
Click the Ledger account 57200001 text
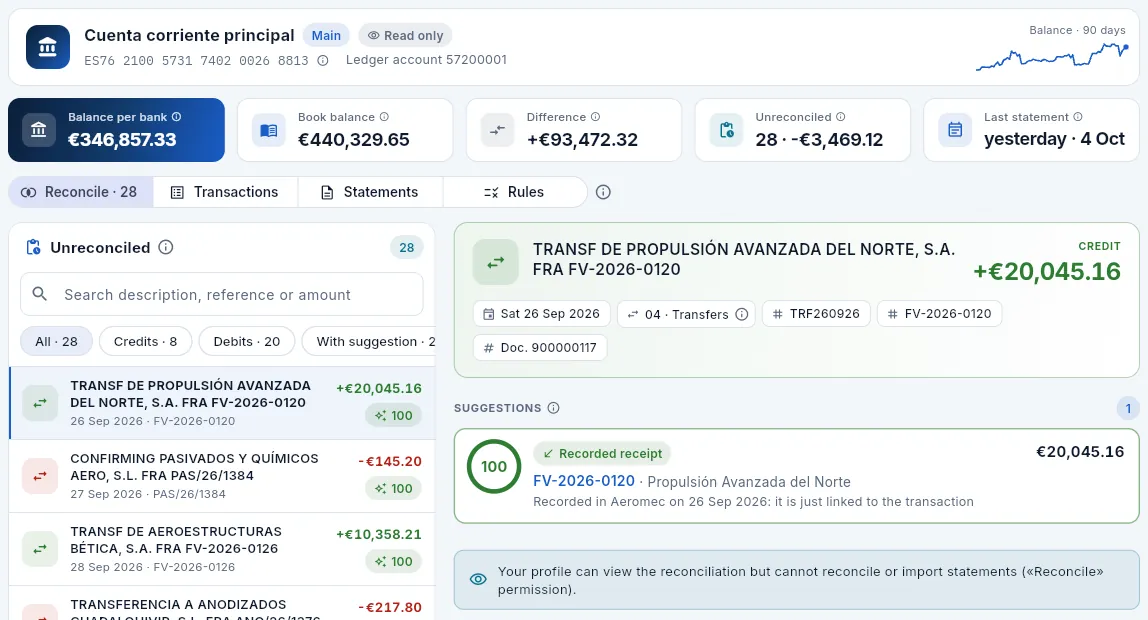click(426, 60)
